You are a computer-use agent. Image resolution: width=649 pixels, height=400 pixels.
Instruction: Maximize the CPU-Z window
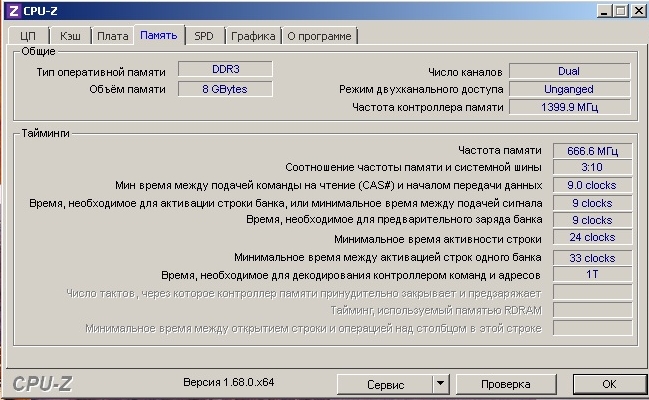pyautogui.click(x=620, y=11)
